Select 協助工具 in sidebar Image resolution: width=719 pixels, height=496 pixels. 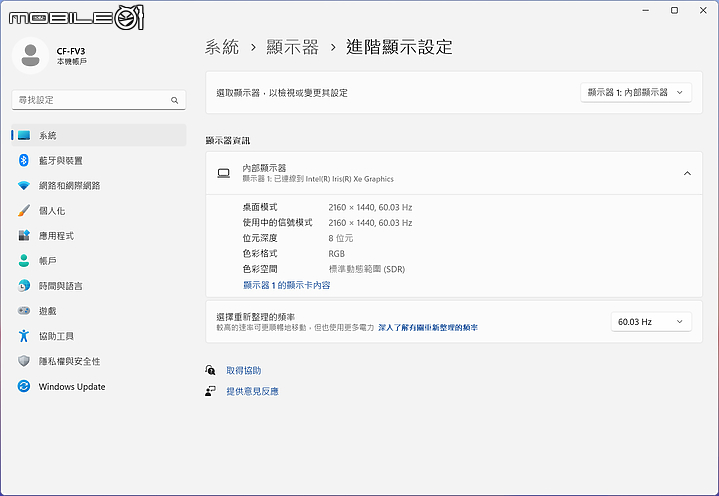click(99, 336)
